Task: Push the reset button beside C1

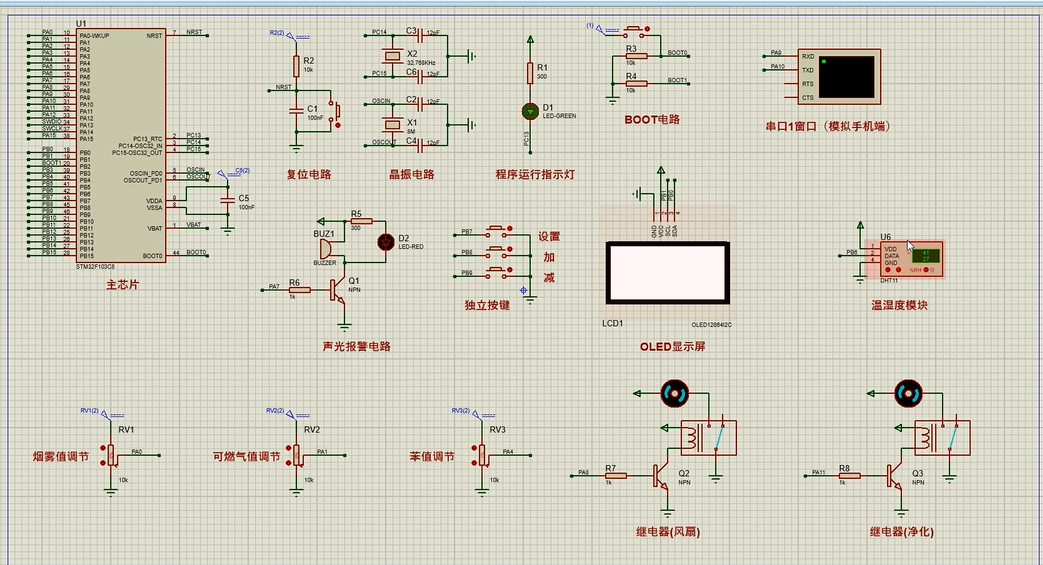Action: [335, 111]
